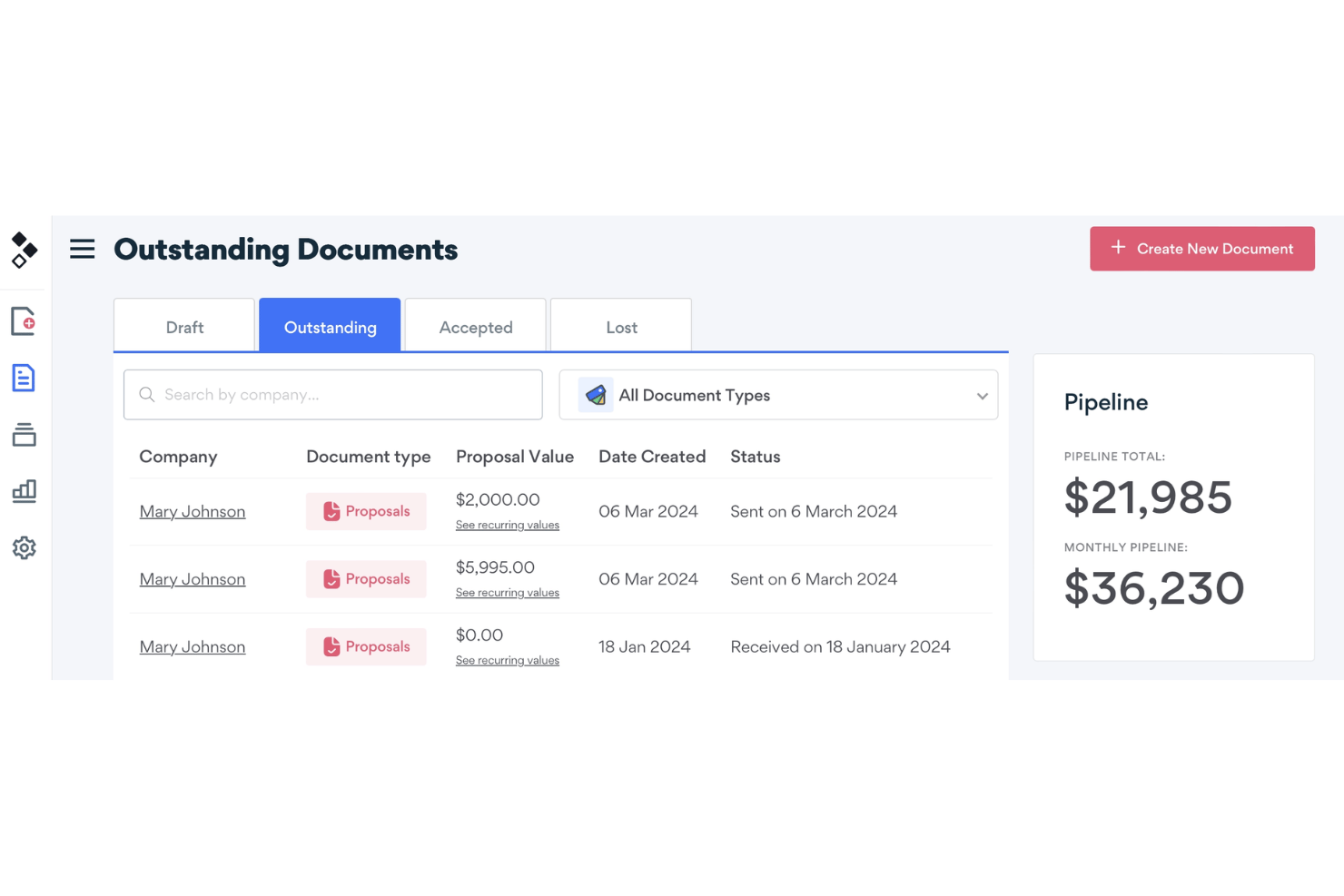Click 06 Mar 2024 date in $5,995.00 row
Image resolution: width=1344 pixels, height=896 pixels.
(x=648, y=579)
